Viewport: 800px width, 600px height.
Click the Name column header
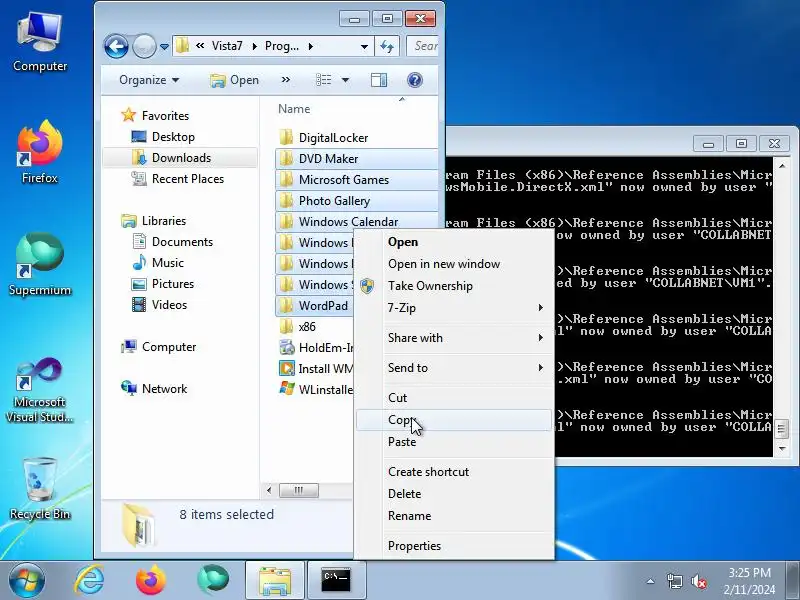pos(294,109)
